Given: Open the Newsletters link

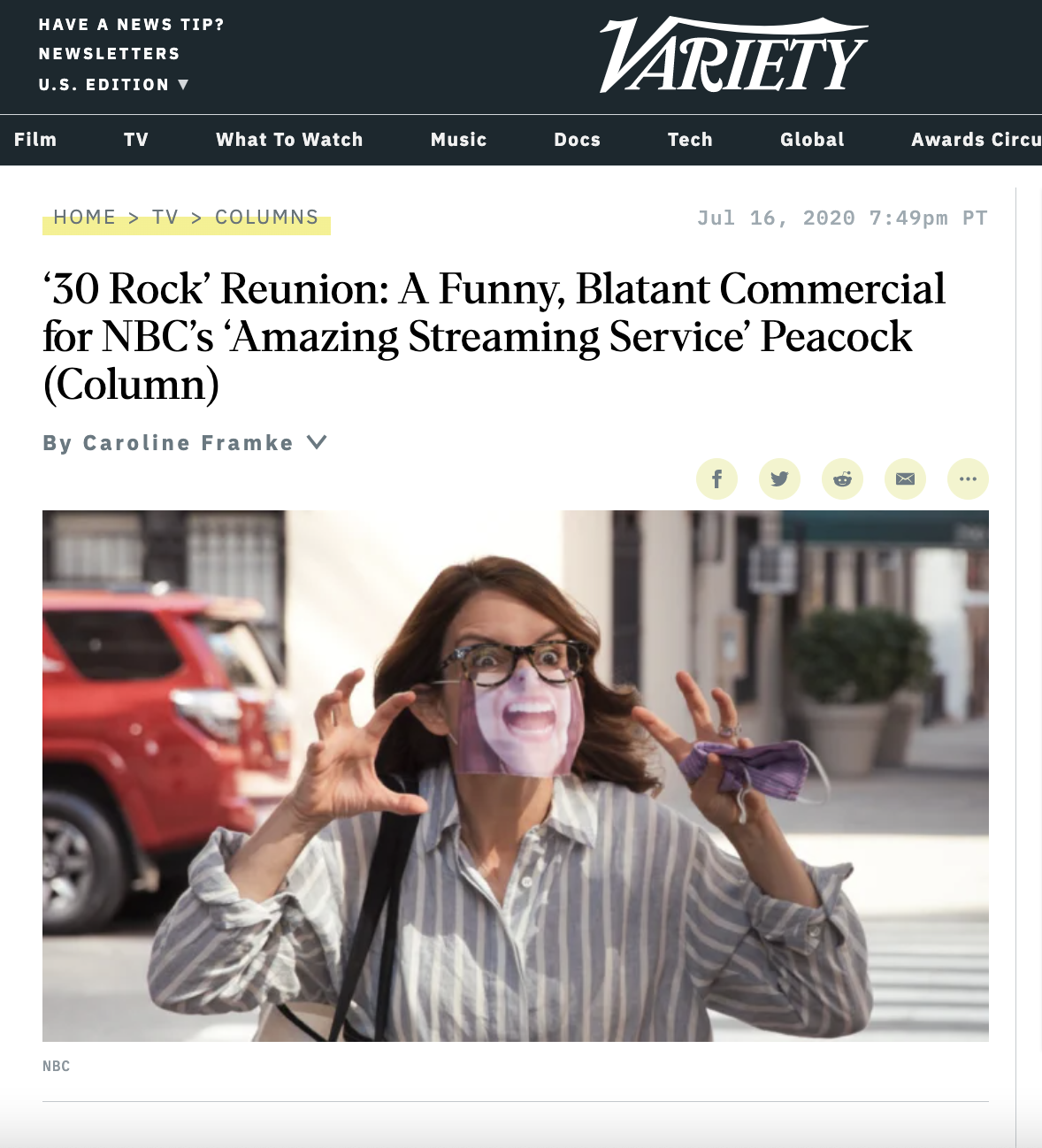Looking at the screenshot, I should coord(110,54).
